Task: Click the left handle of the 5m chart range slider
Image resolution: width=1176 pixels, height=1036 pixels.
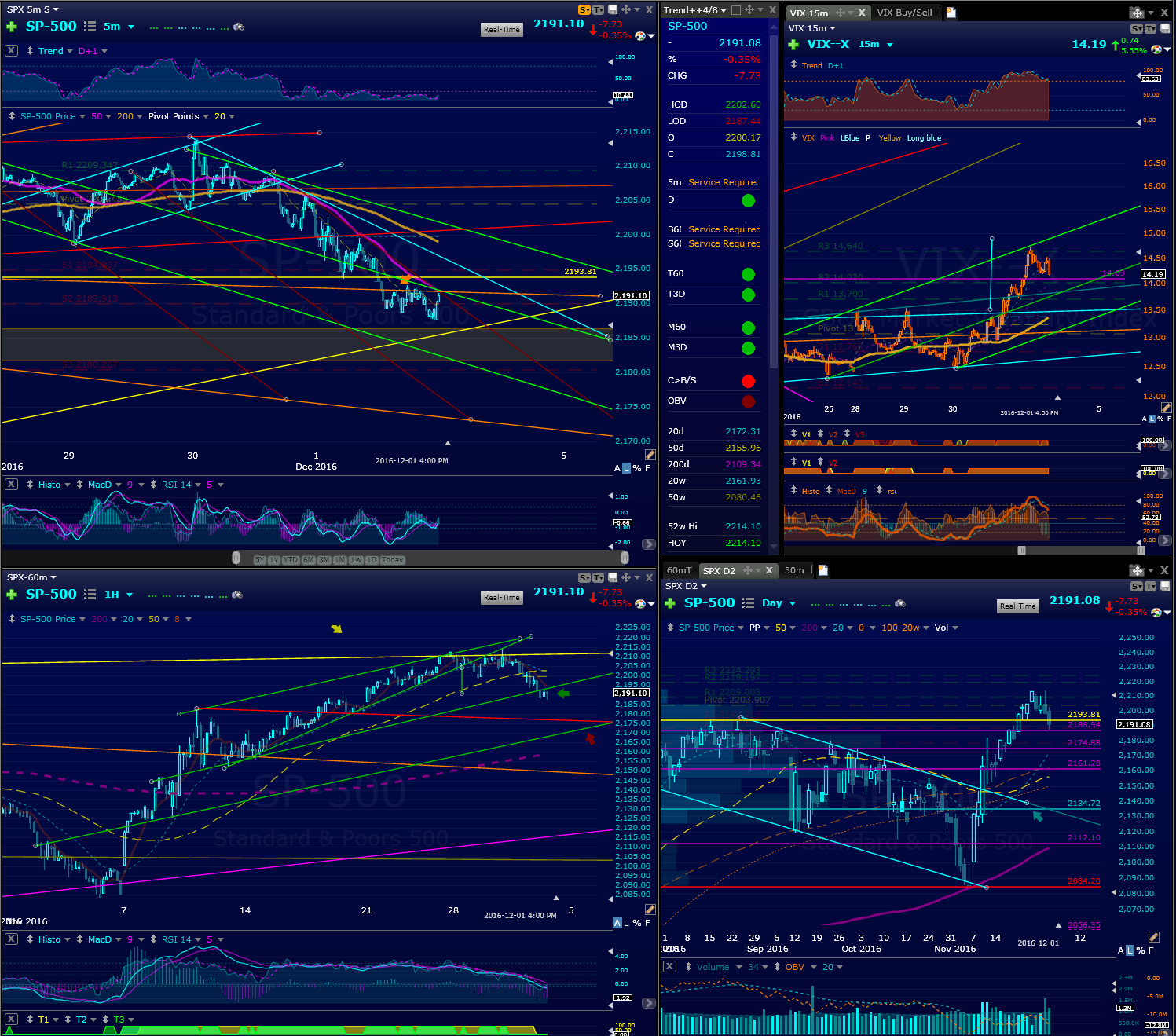Action: click(236, 558)
